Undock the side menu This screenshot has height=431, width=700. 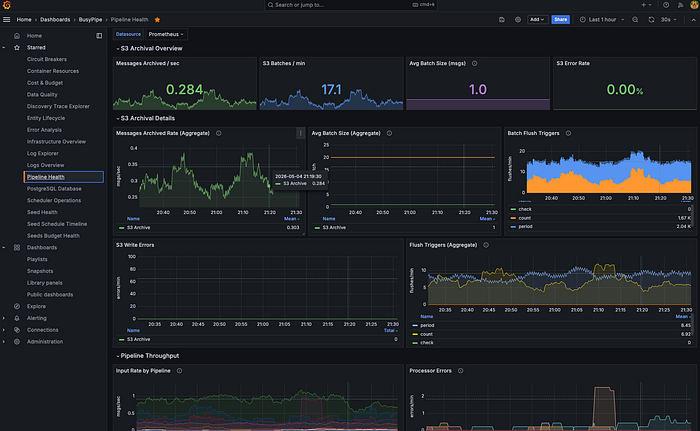click(99, 36)
